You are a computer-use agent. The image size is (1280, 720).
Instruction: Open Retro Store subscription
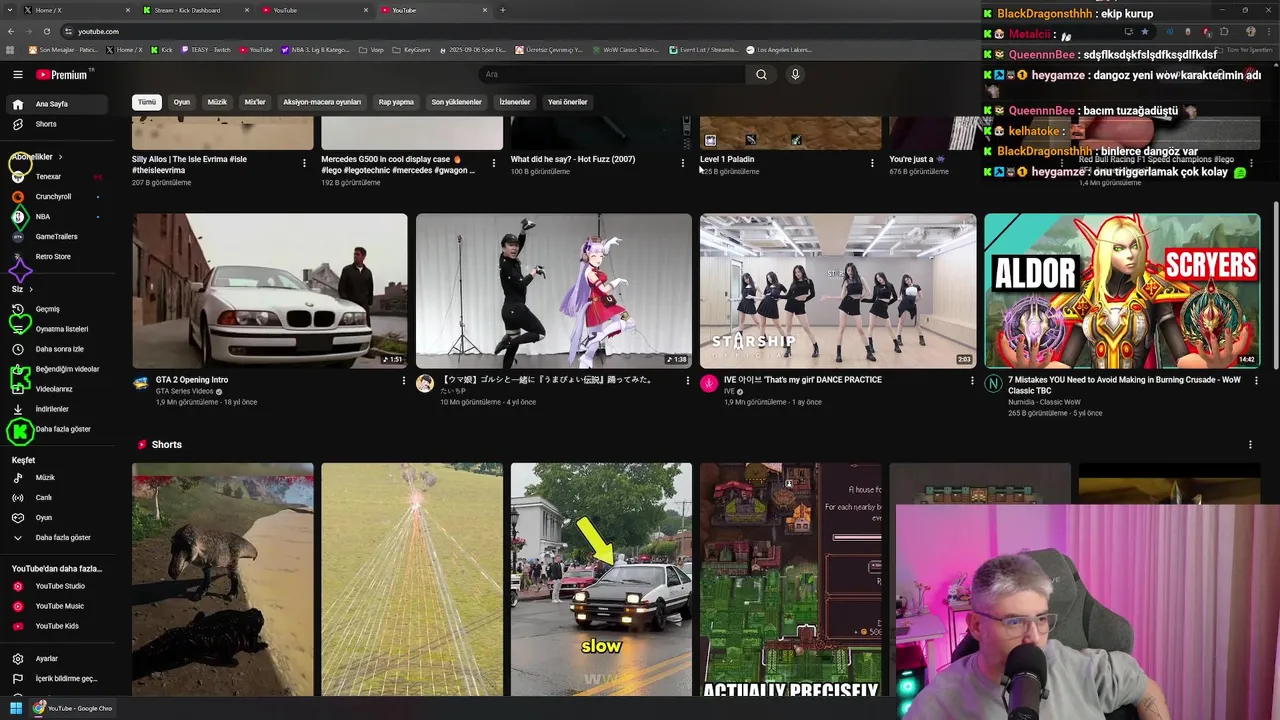point(56,256)
